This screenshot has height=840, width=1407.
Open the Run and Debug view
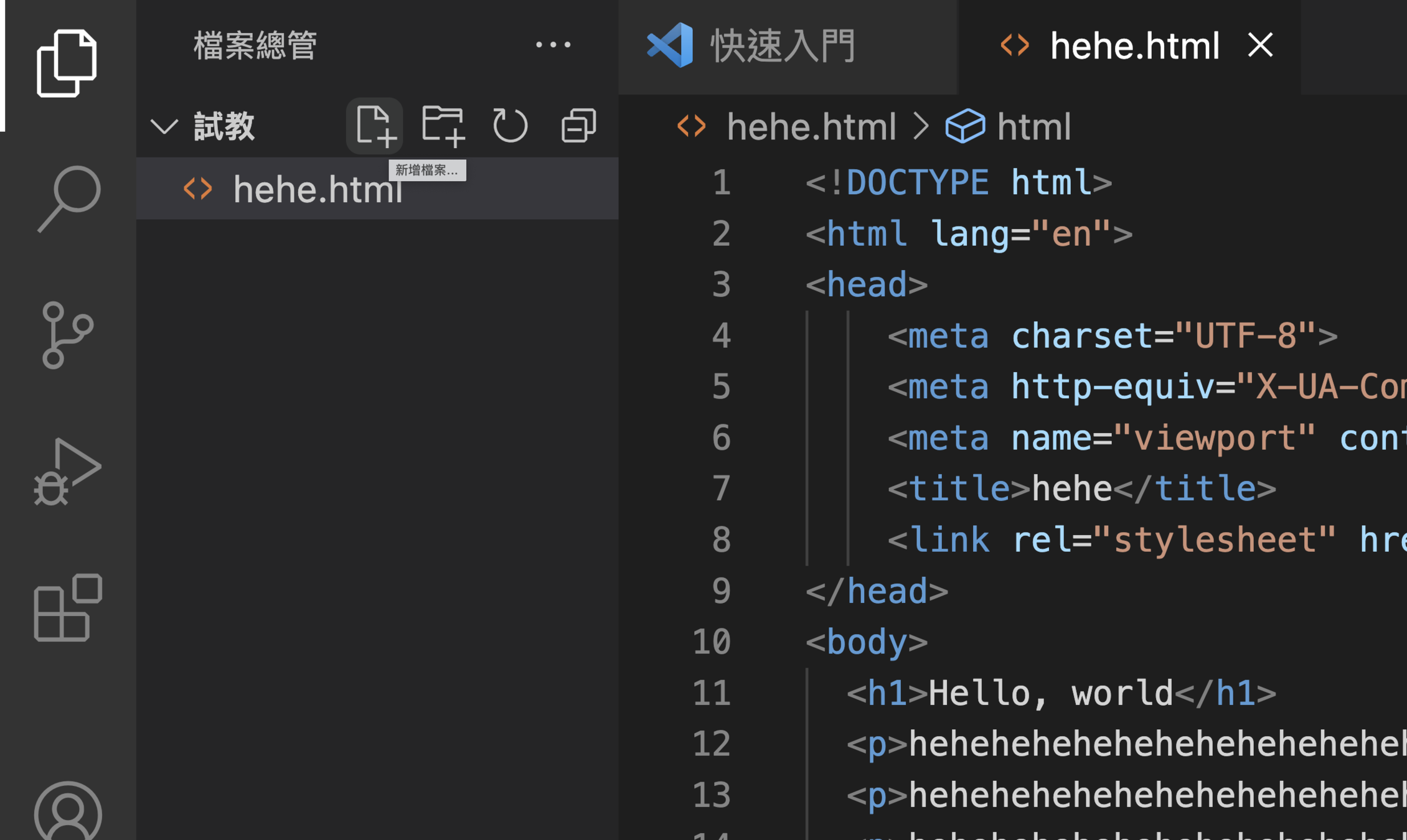[x=67, y=472]
